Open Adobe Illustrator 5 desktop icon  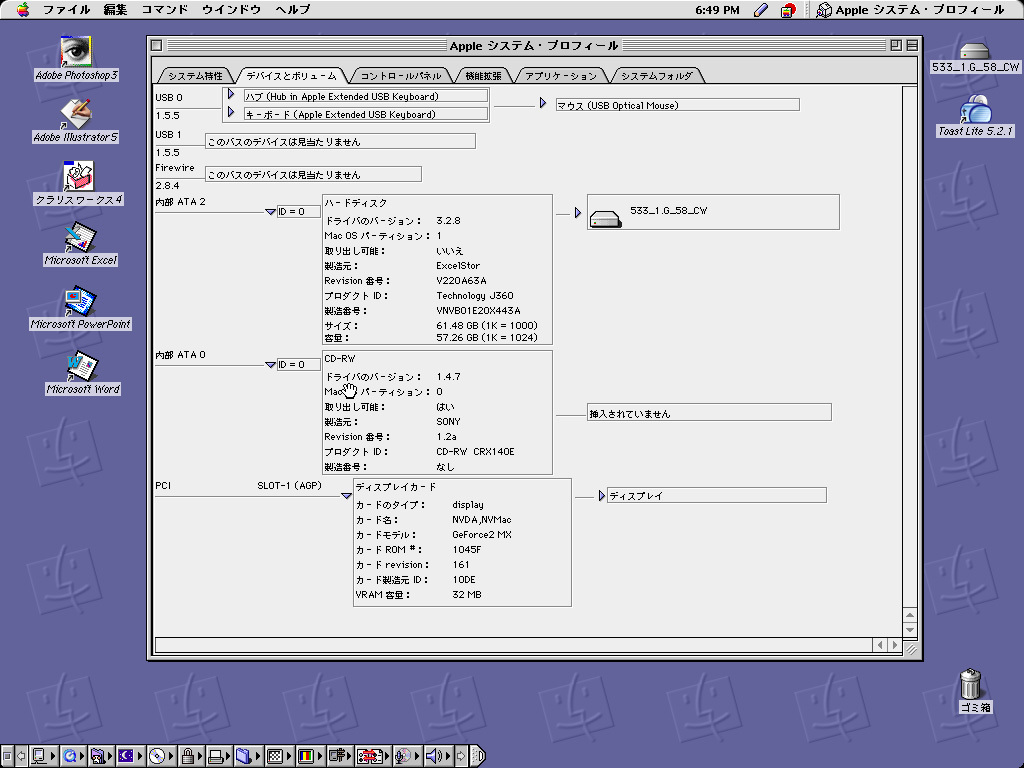[x=76, y=114]
